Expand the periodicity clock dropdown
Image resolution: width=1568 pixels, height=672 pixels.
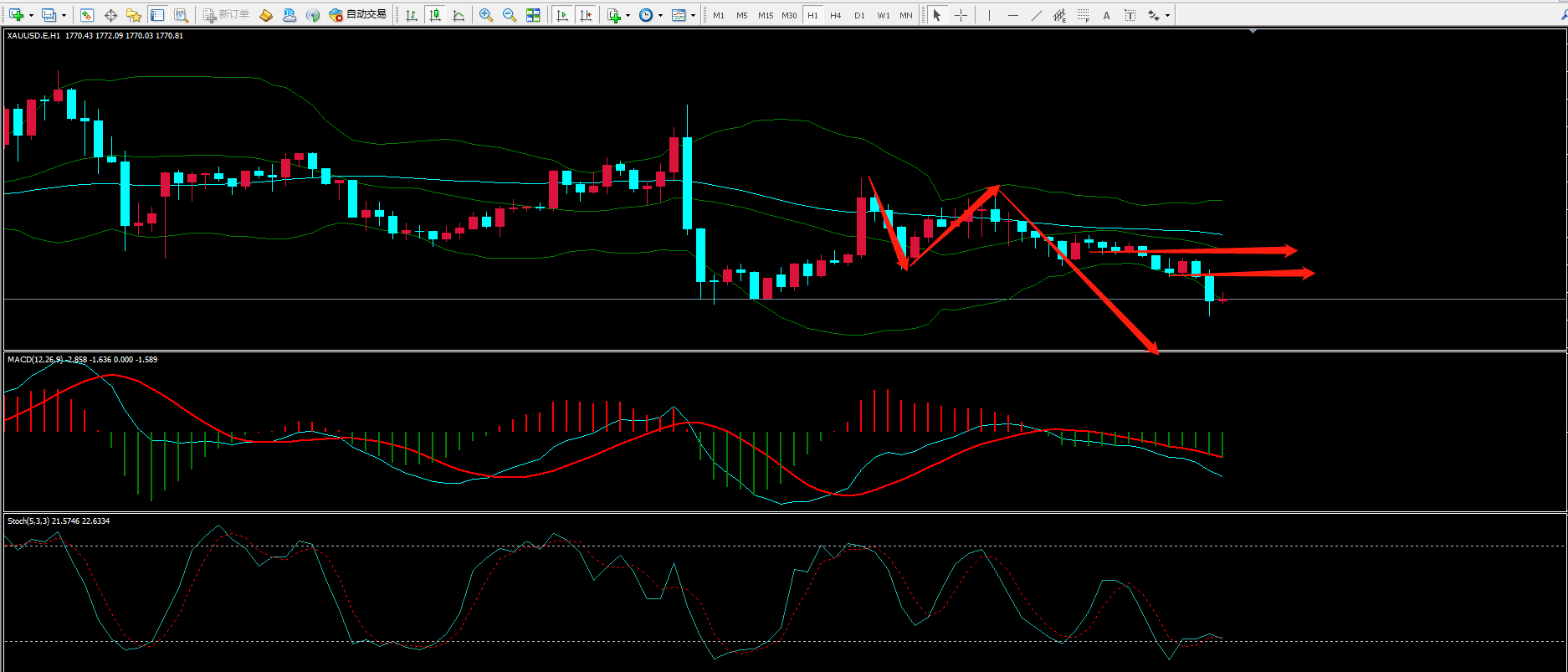click(x=660, y=15)
